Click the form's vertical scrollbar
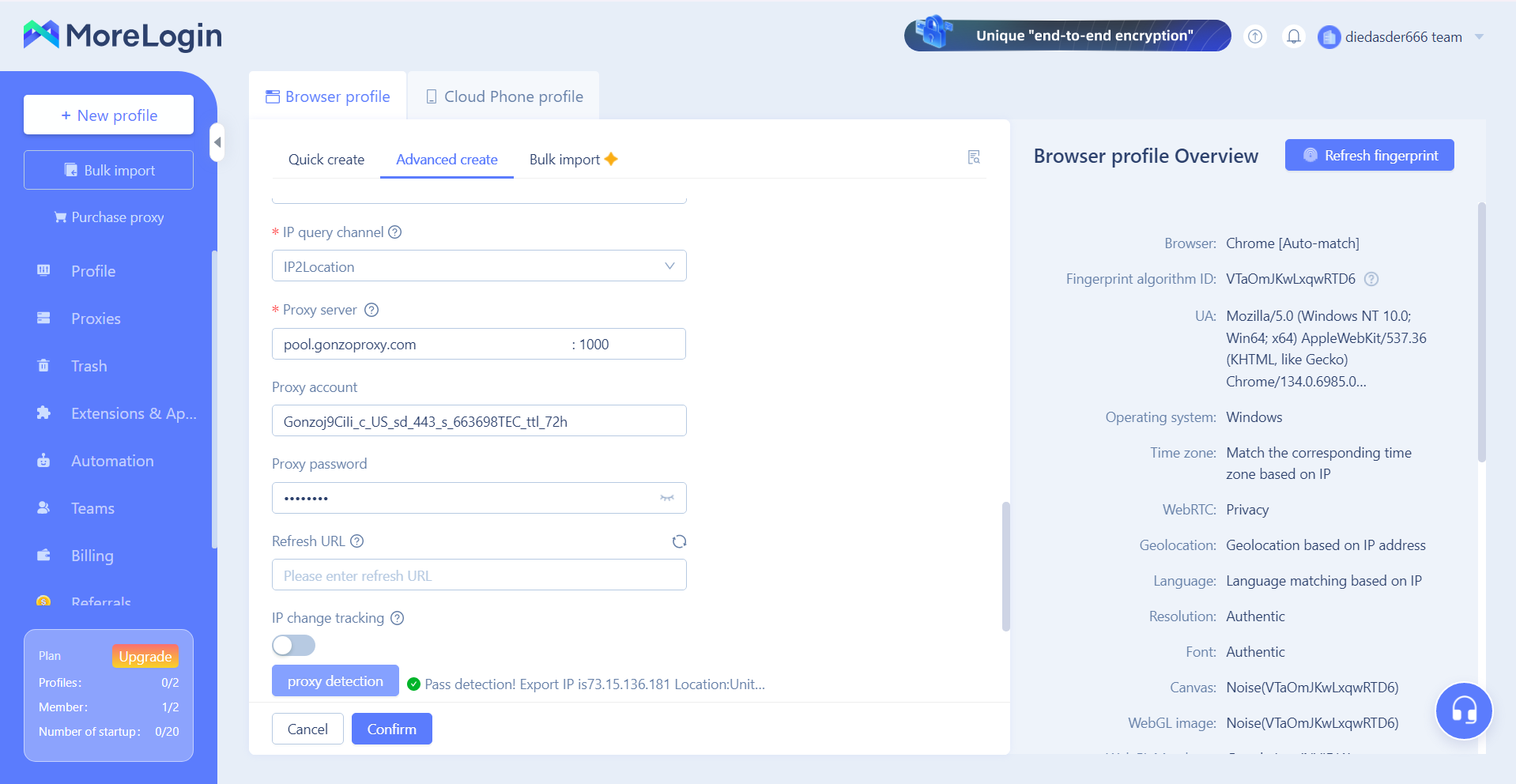Screen dimensions: 1516x784 [1005, 565]
